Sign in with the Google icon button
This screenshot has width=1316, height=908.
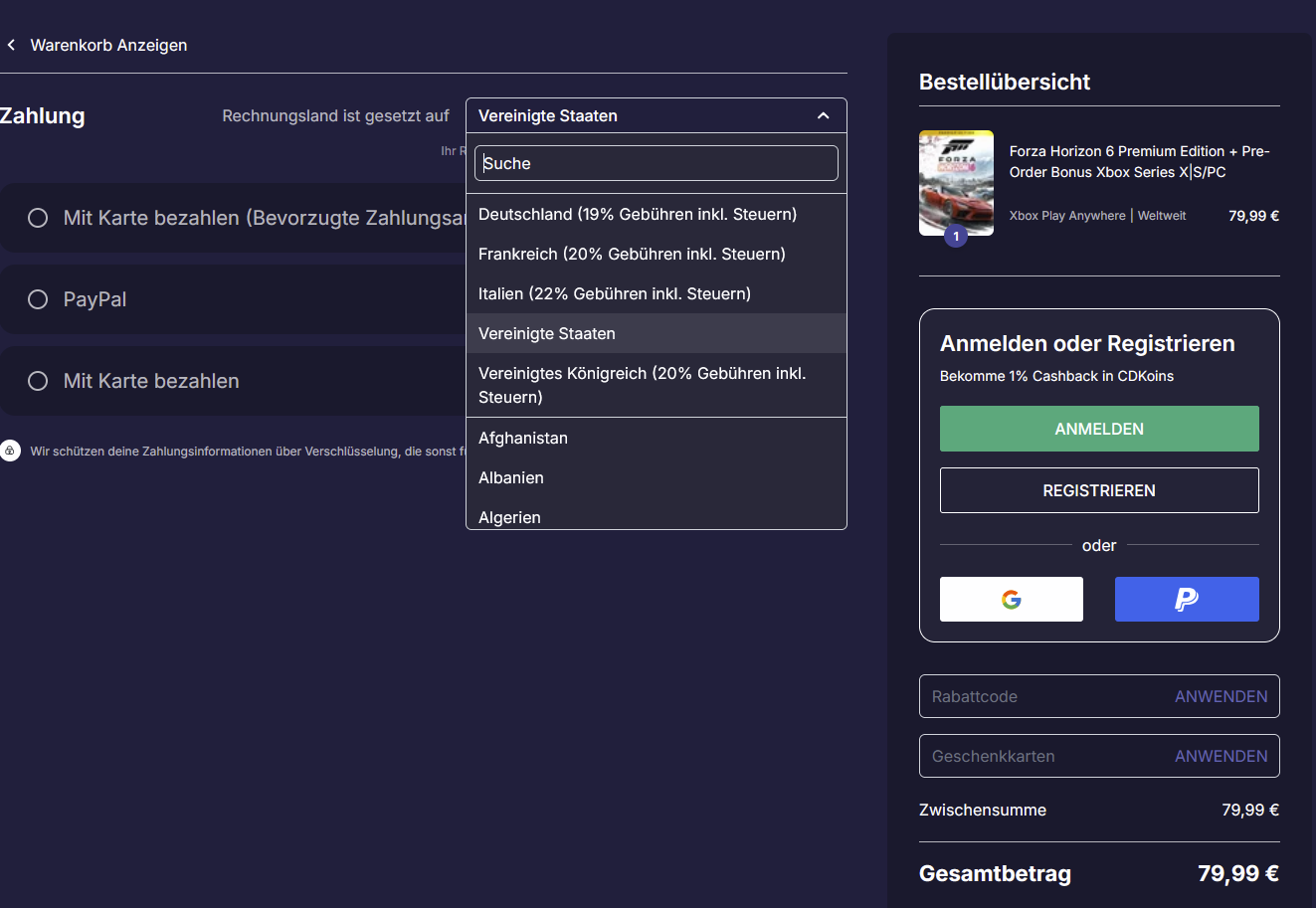pyautogui.click(x=1012, y=599)
